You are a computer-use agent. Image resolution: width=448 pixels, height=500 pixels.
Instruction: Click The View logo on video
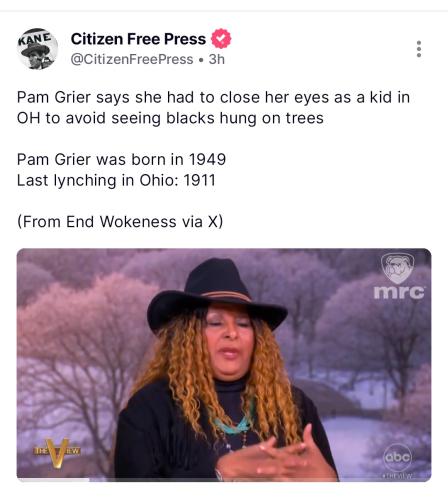(57, 453)
